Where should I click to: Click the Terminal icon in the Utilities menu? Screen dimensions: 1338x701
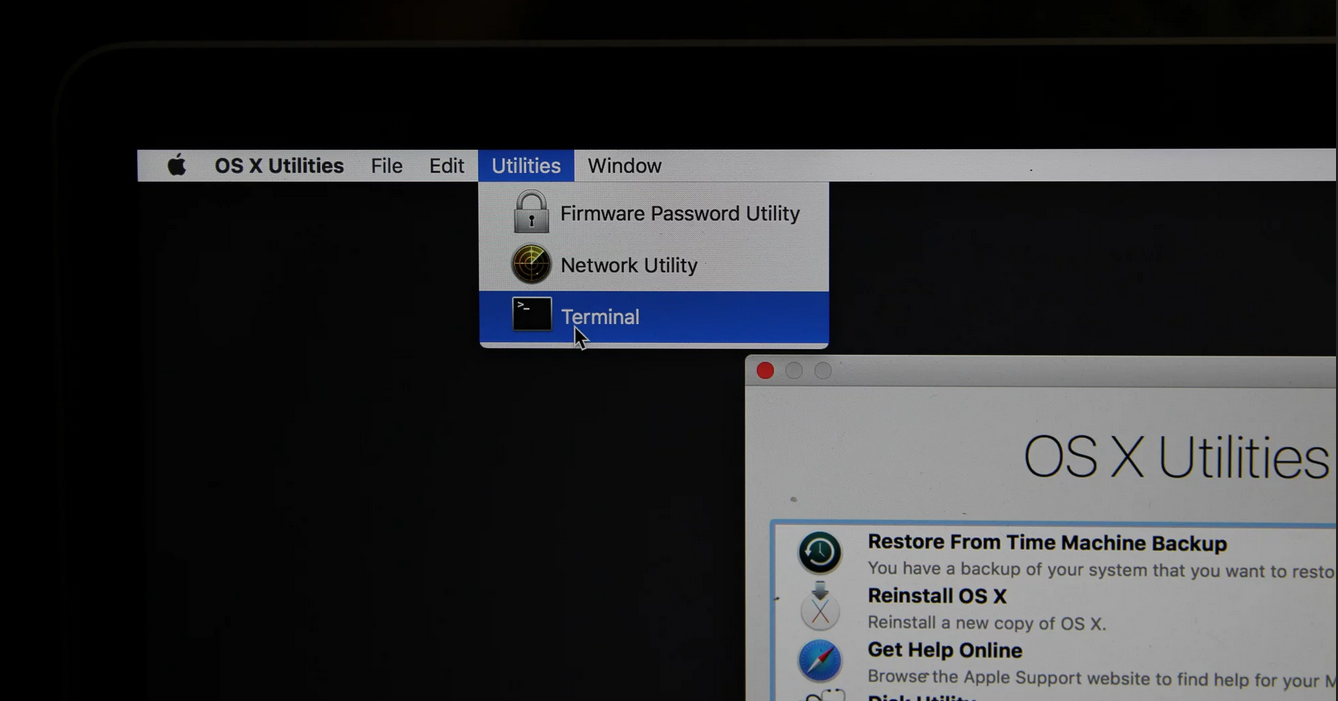[x=530, y=314]
